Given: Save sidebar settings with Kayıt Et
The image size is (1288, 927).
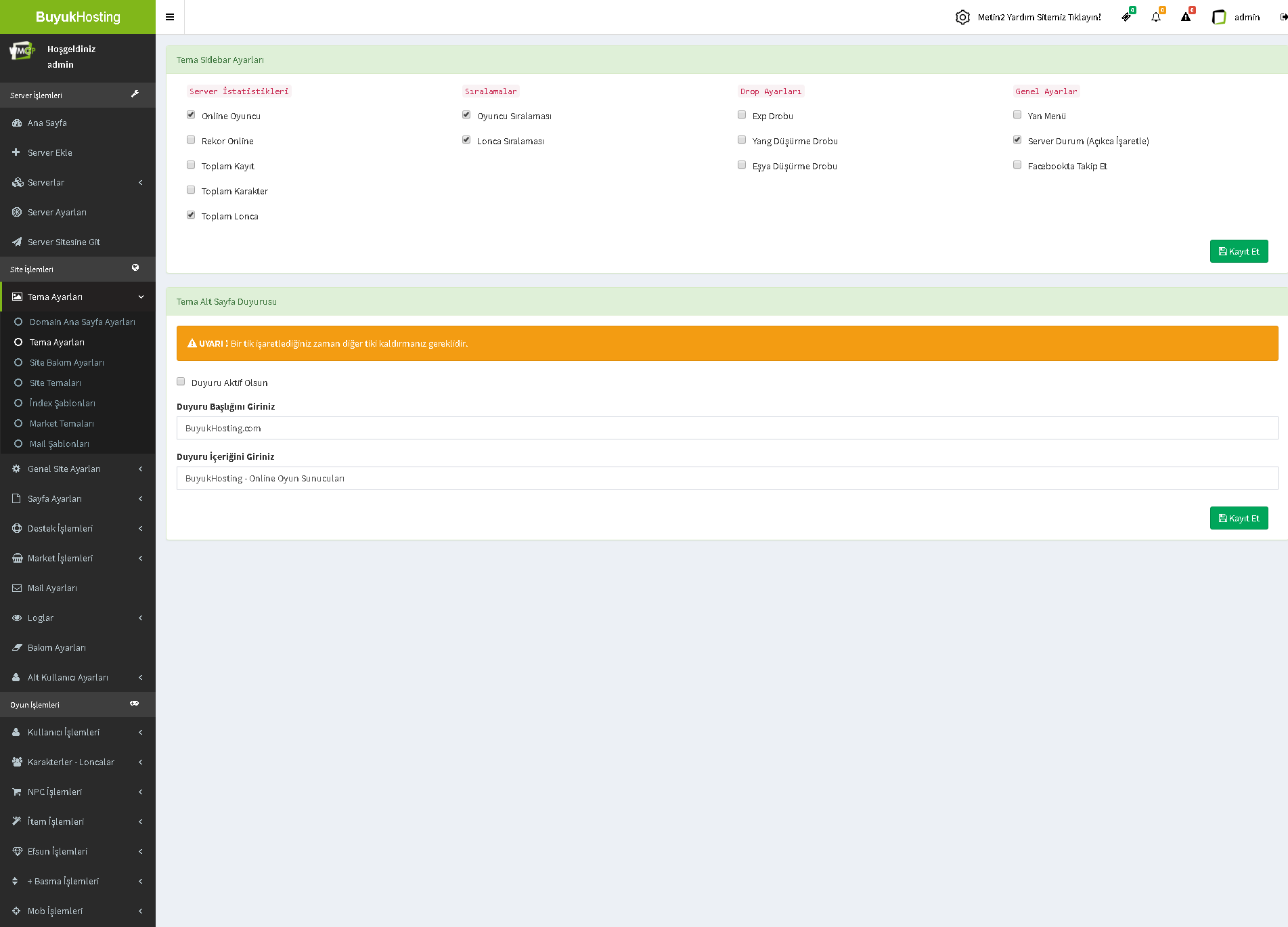Looking at the screenshot, I should pyautogui.click(x=1239, y=251).
